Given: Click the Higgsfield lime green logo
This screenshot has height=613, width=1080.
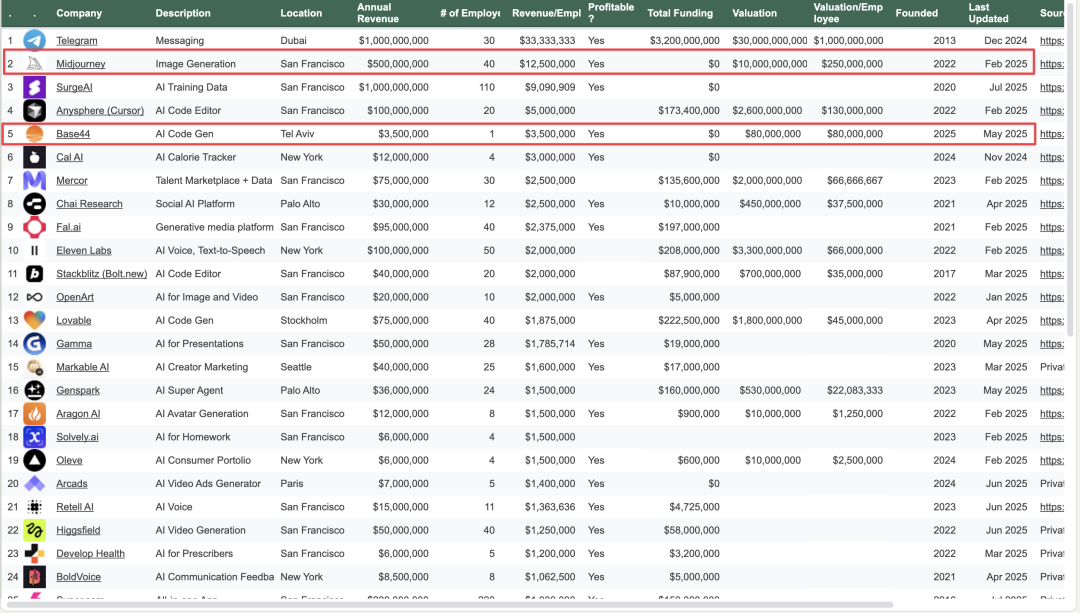Looking at the screenshot, I should tap(34, 530).
